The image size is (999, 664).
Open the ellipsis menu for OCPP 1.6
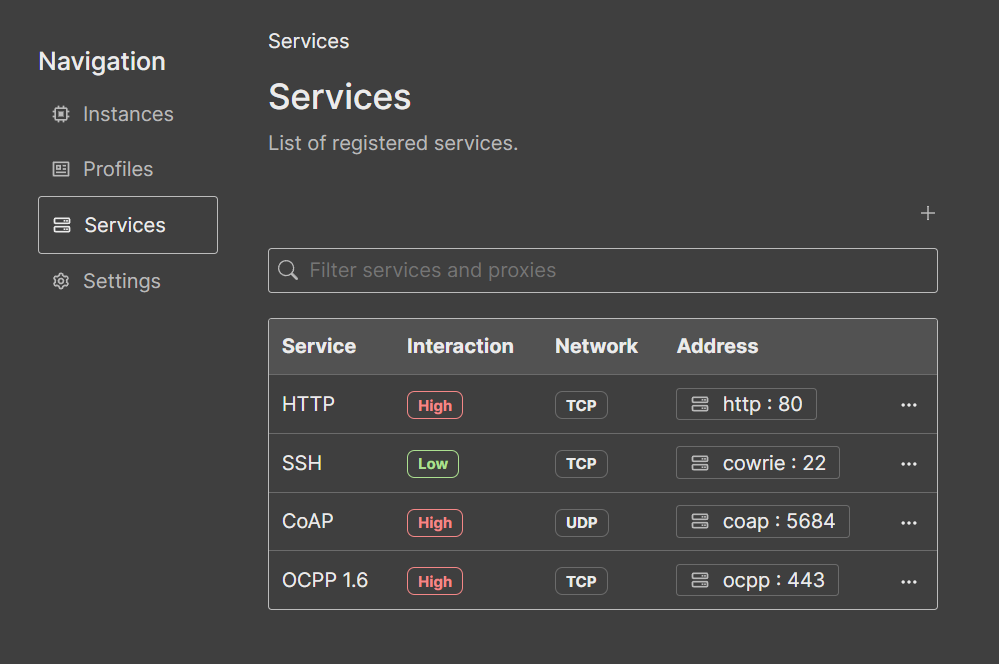(x=908, y=581)
